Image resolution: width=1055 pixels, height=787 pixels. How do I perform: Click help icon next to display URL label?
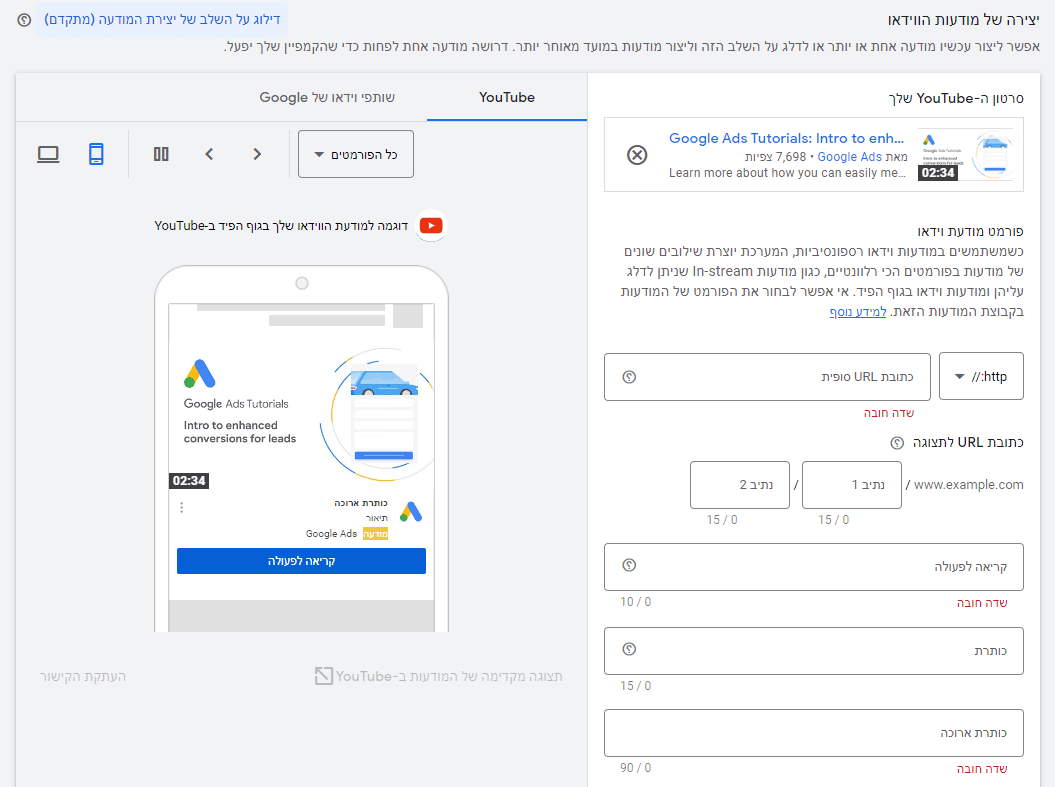[x=897, y=443]
